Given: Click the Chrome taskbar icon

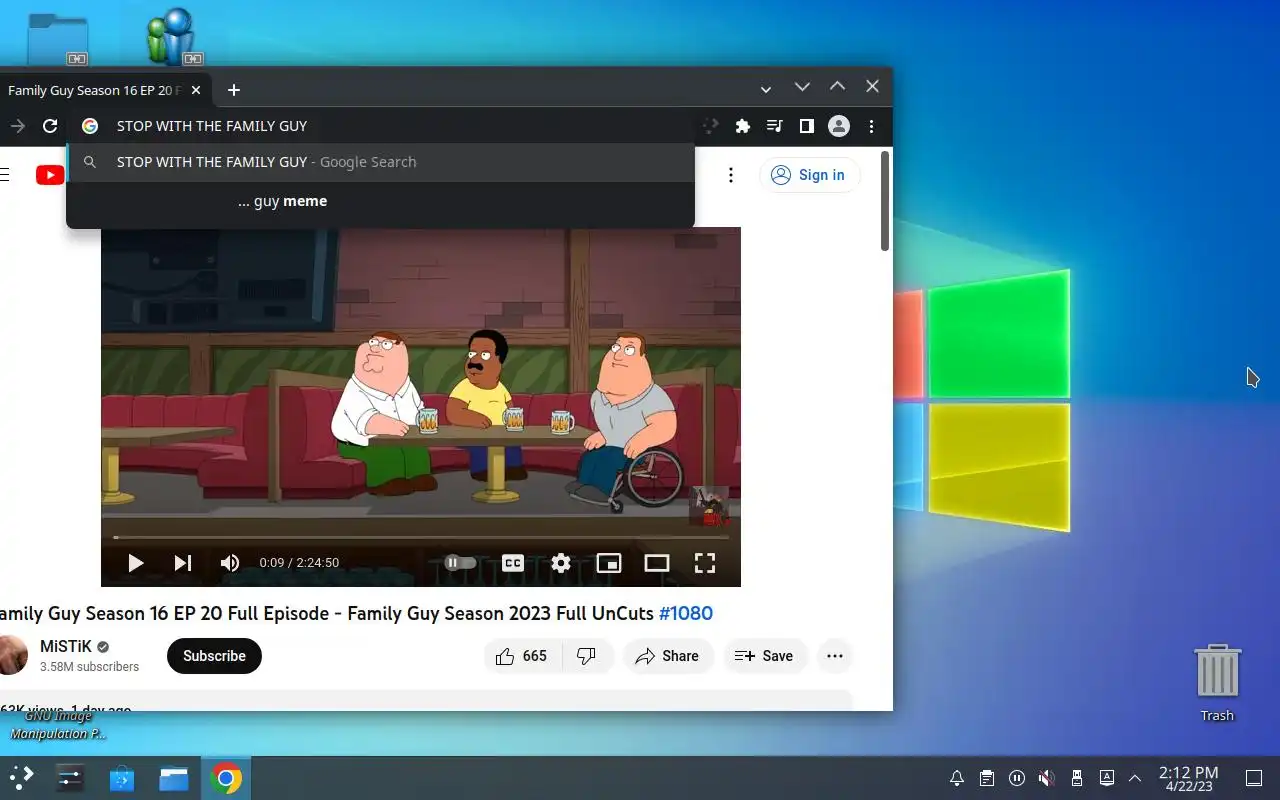Looking at the screenshot, I should pyautogui.click(x=226, y=778).
